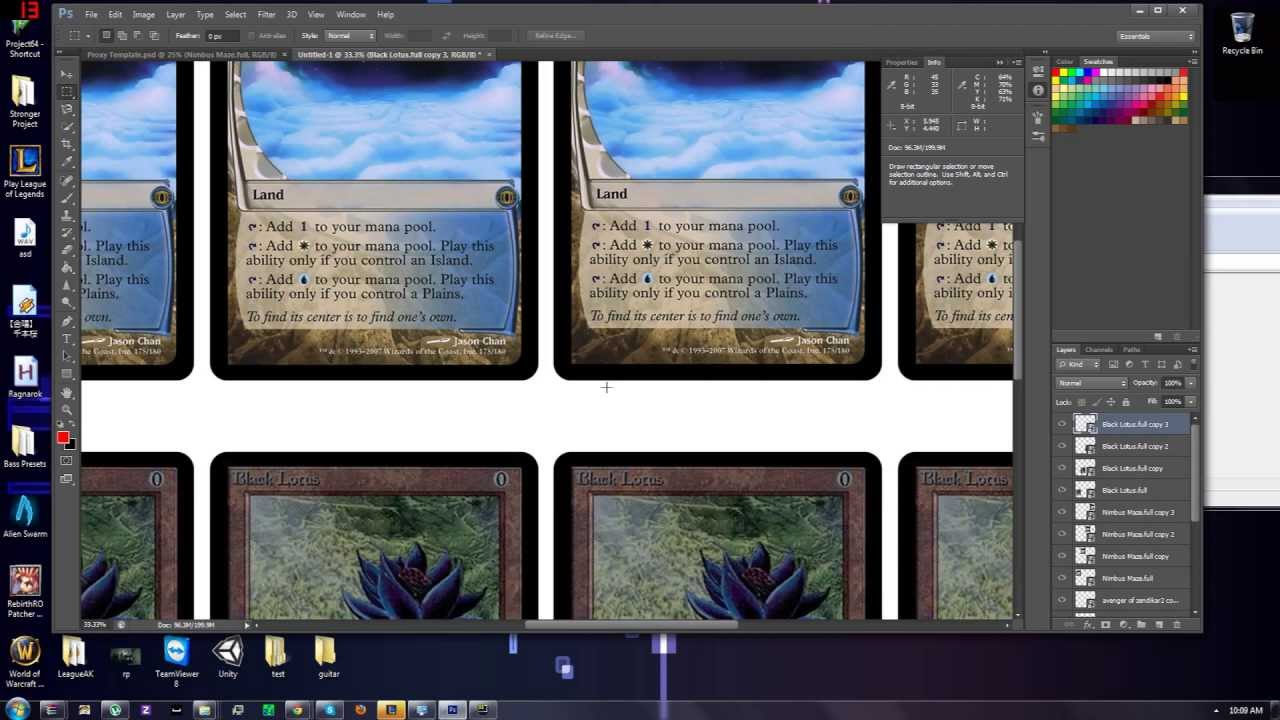Open layer style fx menu
The image size is (1280, 720).
click(x=1088, y=625)
